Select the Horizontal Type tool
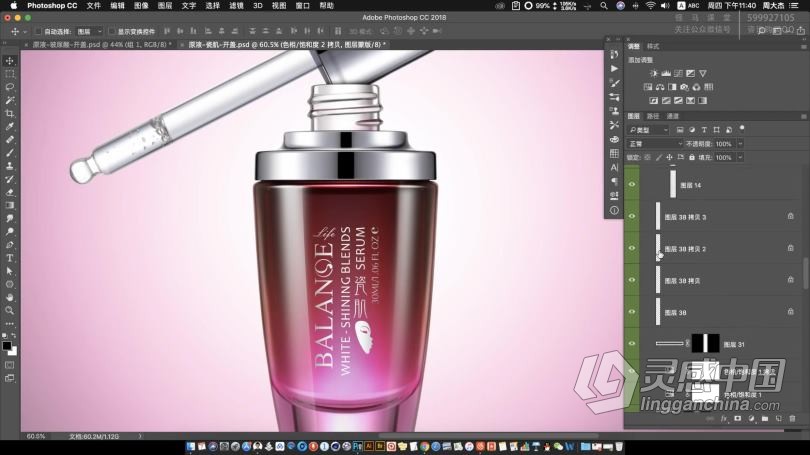This screenshot has width=810, height=455. (x=9, y=258)
